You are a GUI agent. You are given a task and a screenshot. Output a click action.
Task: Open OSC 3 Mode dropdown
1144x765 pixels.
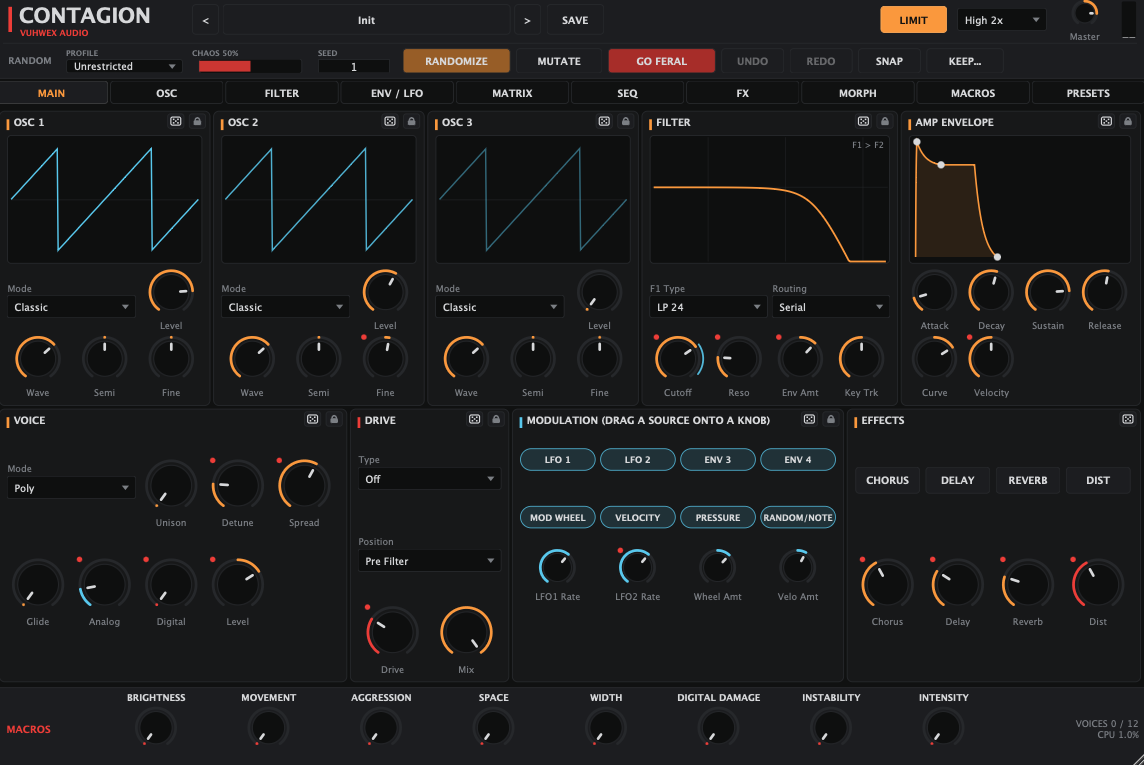pyautogui.click(x=499, y=307)
